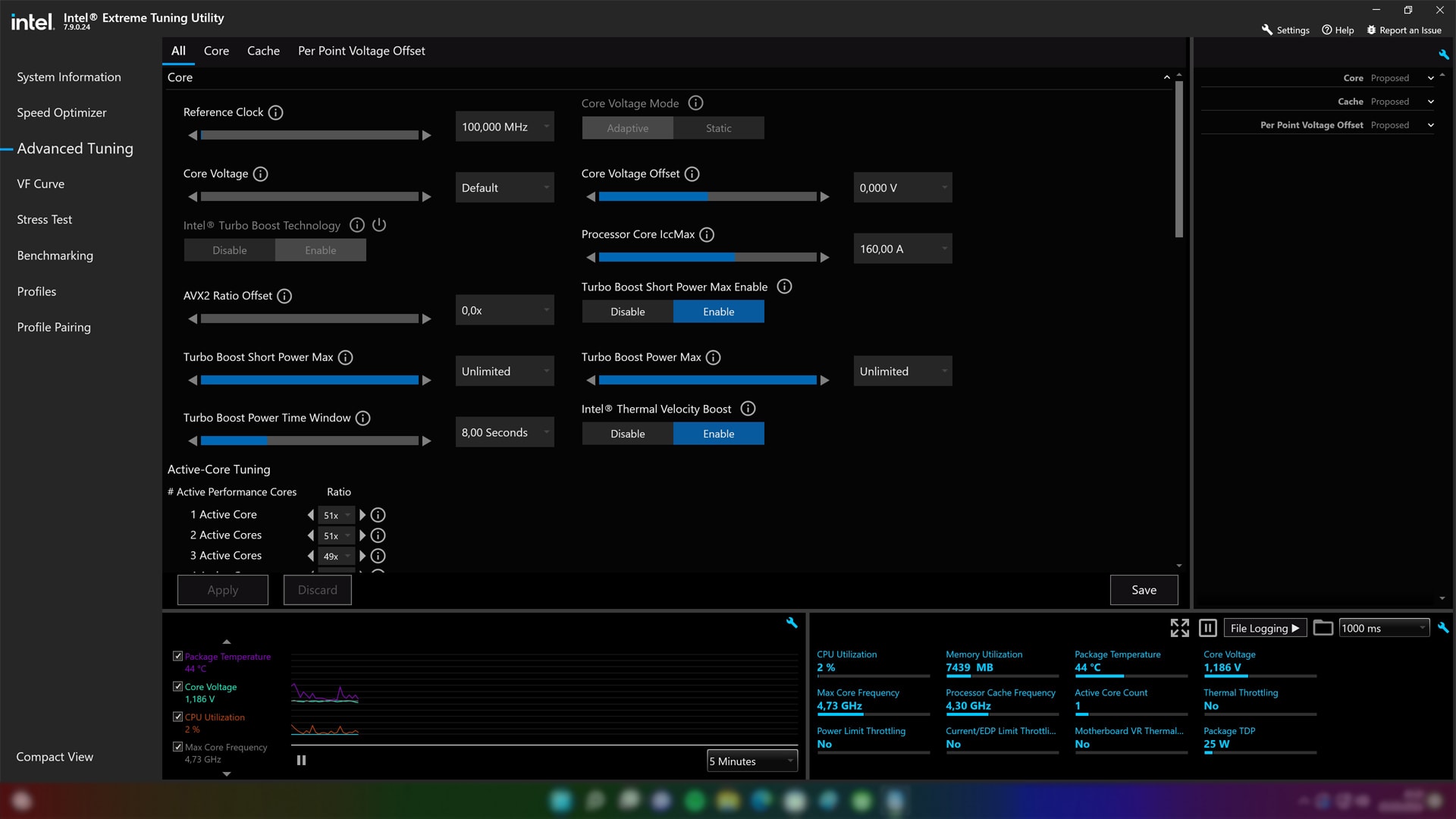Open graph settings wrench icon
This screenshot has height=819, width=1456.
(792, 623)
